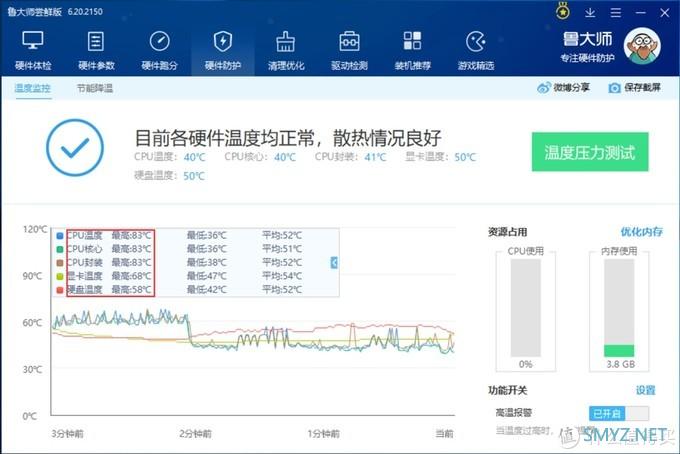Click the download arrow icon in title bar
Screen dimensions: 680x454
(x=590, y=13)
